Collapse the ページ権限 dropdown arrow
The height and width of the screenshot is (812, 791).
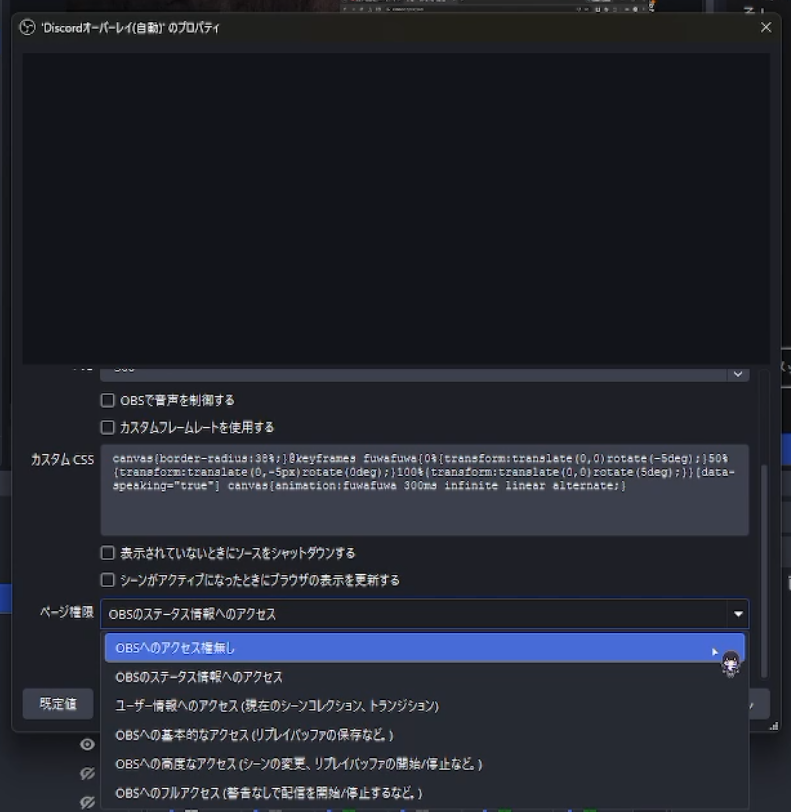[x=738, y=614]
